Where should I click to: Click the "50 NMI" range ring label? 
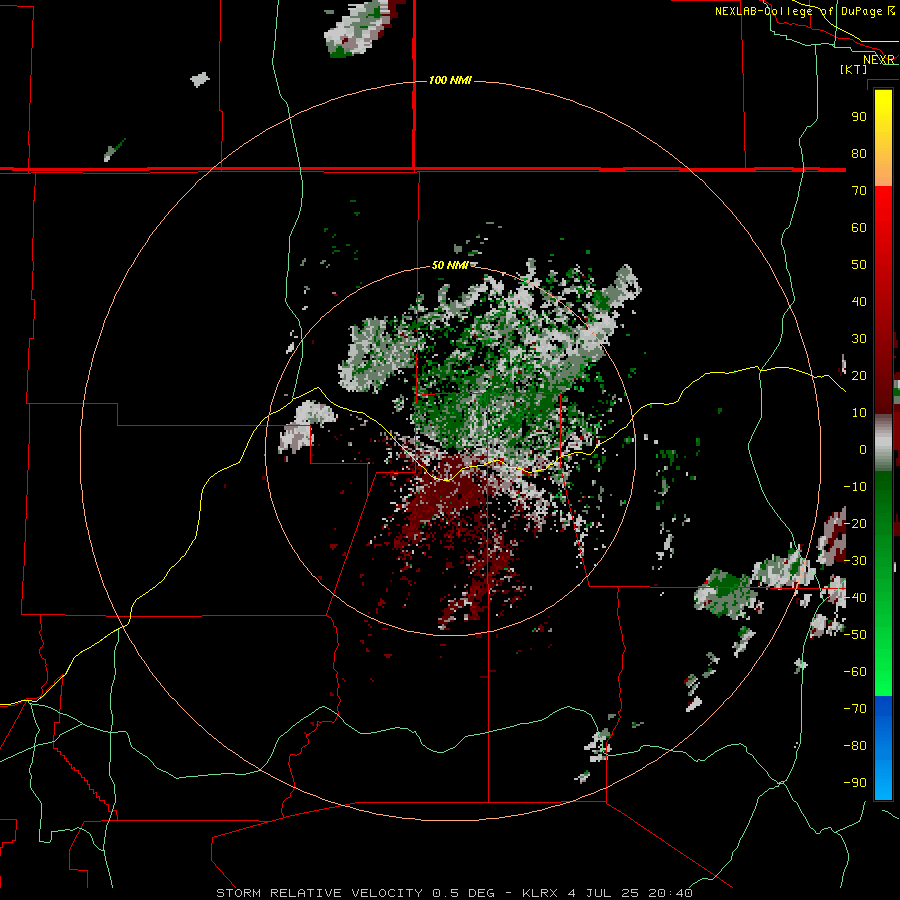(450, 265)
